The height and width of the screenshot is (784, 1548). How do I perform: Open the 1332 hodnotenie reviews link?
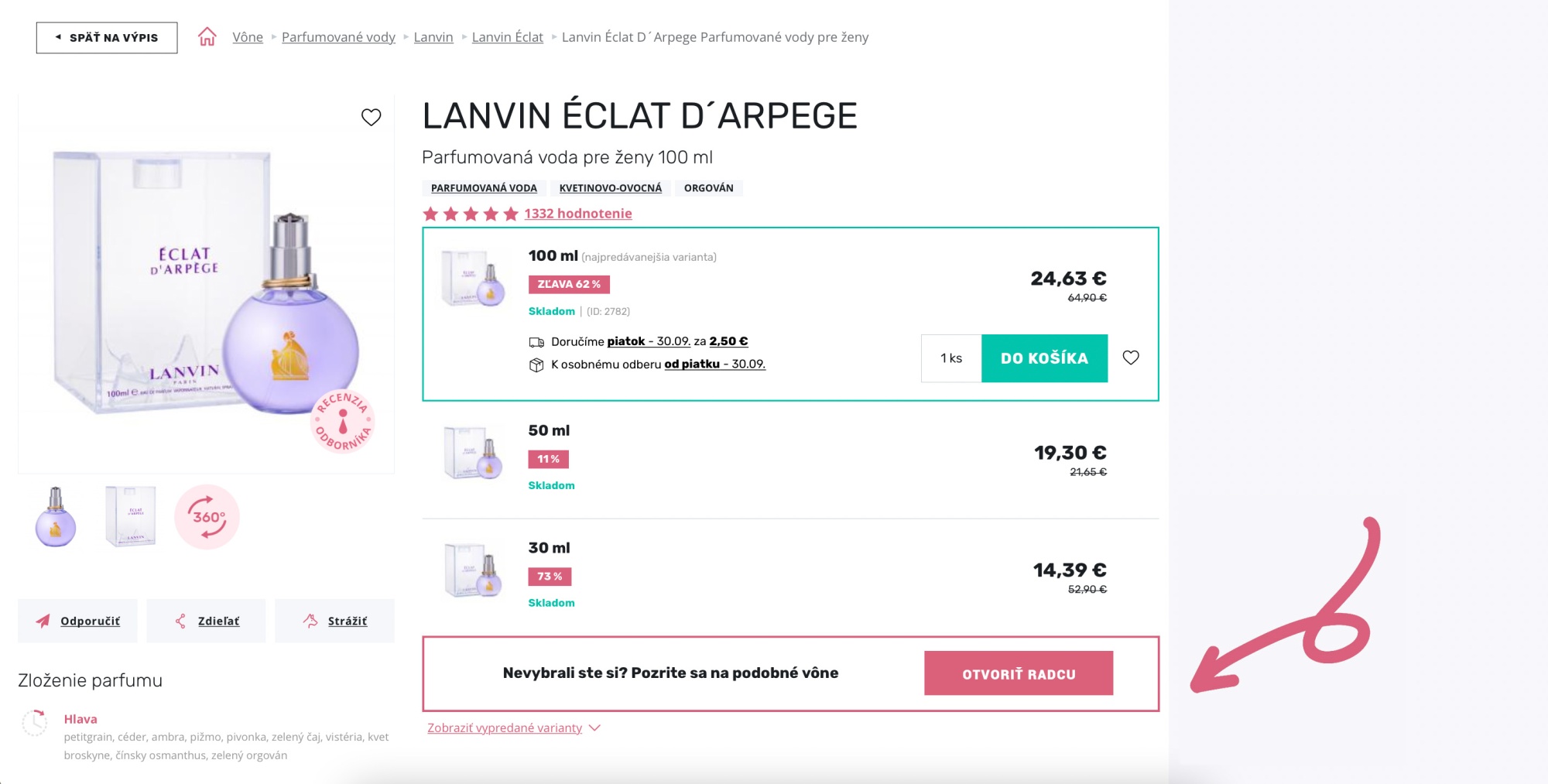pyautogui.click(x=578, y=214)
